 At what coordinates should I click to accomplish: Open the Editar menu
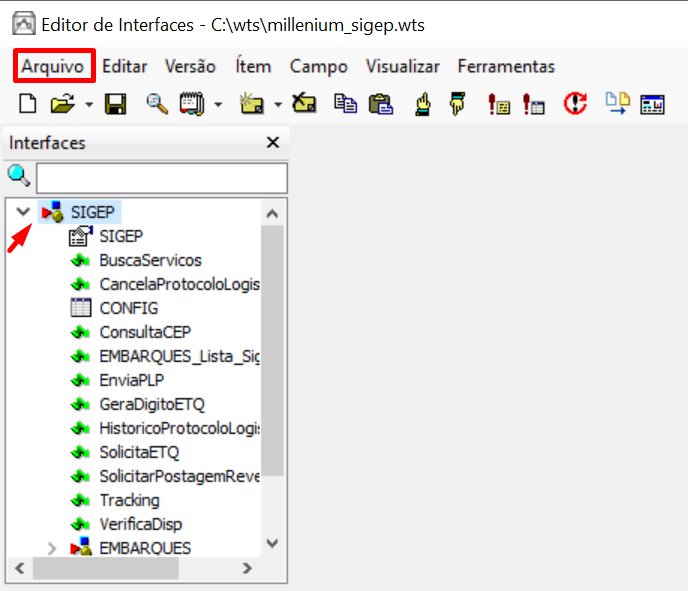point(125,67)
